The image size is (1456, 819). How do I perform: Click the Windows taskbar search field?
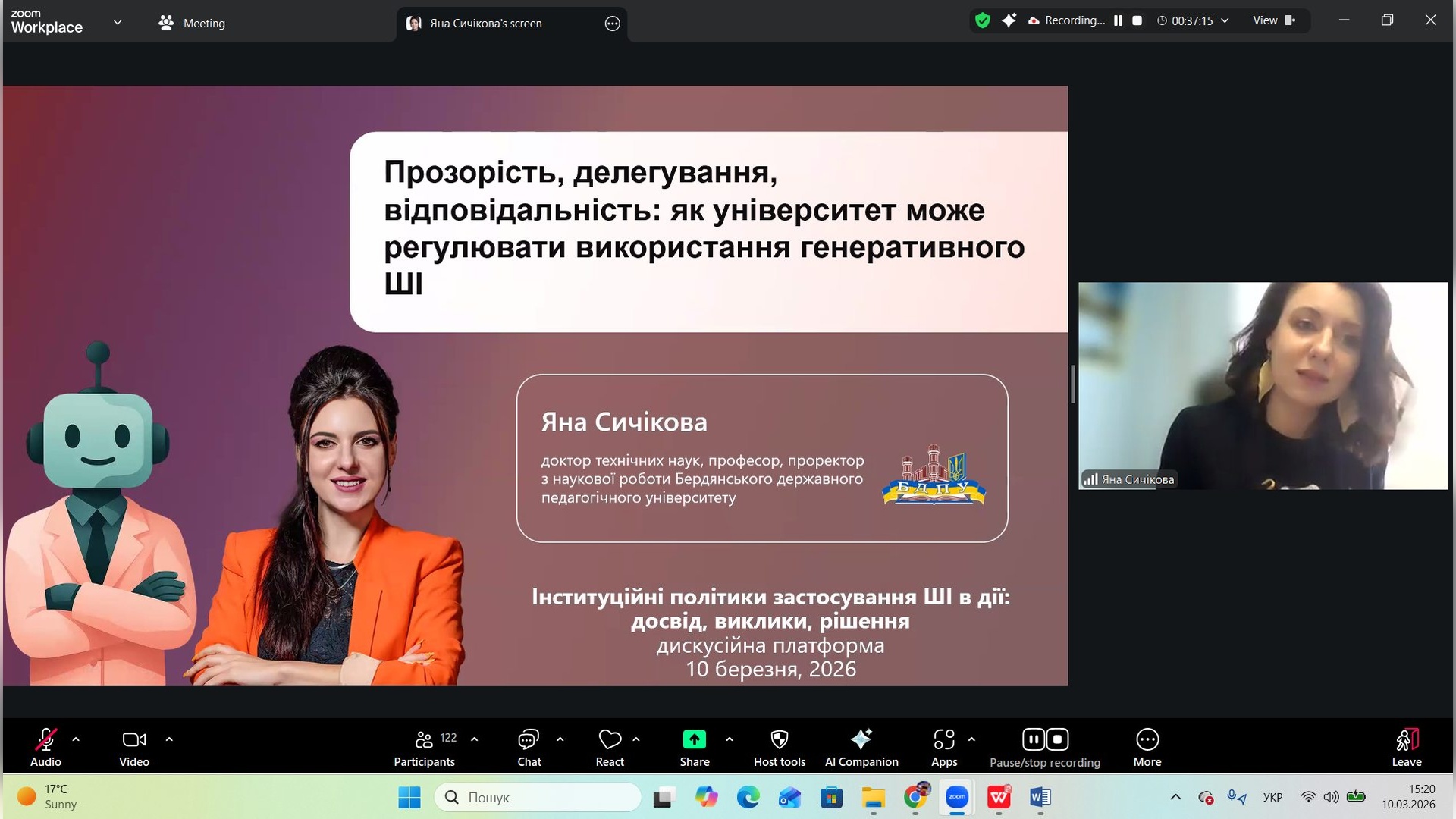pyautogui.click(x=538, y=797)
